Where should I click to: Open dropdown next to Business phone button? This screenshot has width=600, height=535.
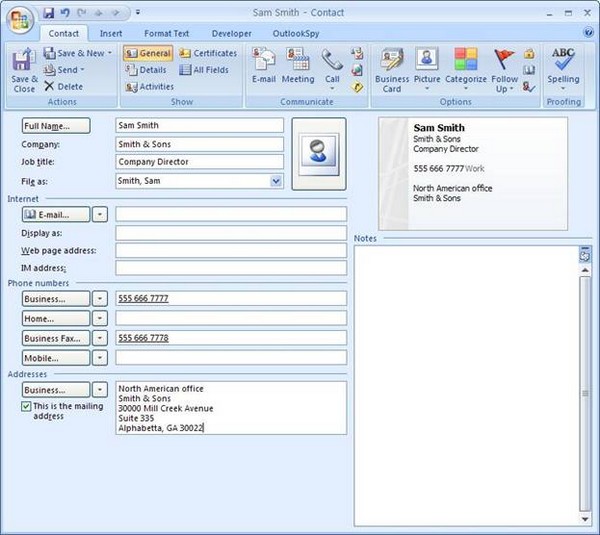[100, 298]
